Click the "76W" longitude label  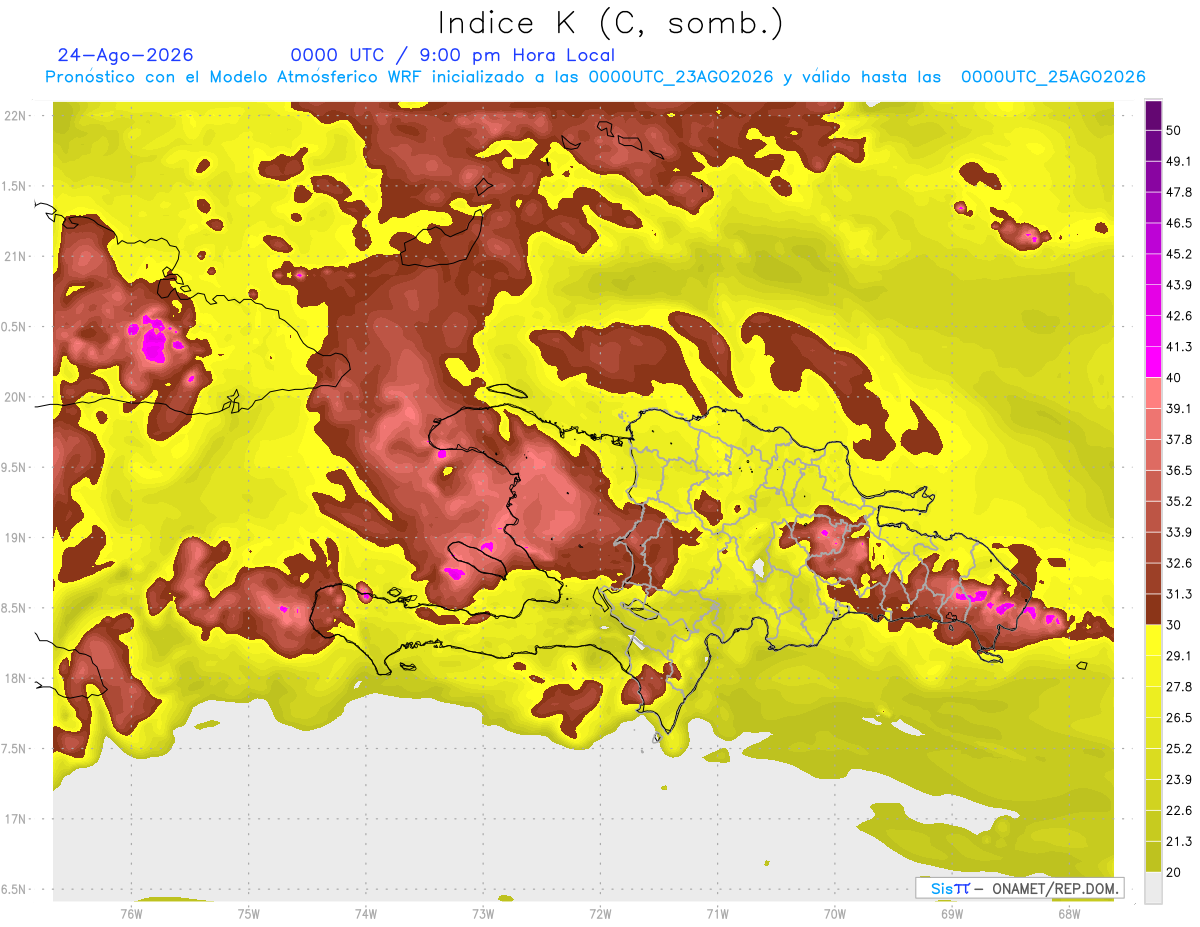pyautogui.click(x=131, y=913)
